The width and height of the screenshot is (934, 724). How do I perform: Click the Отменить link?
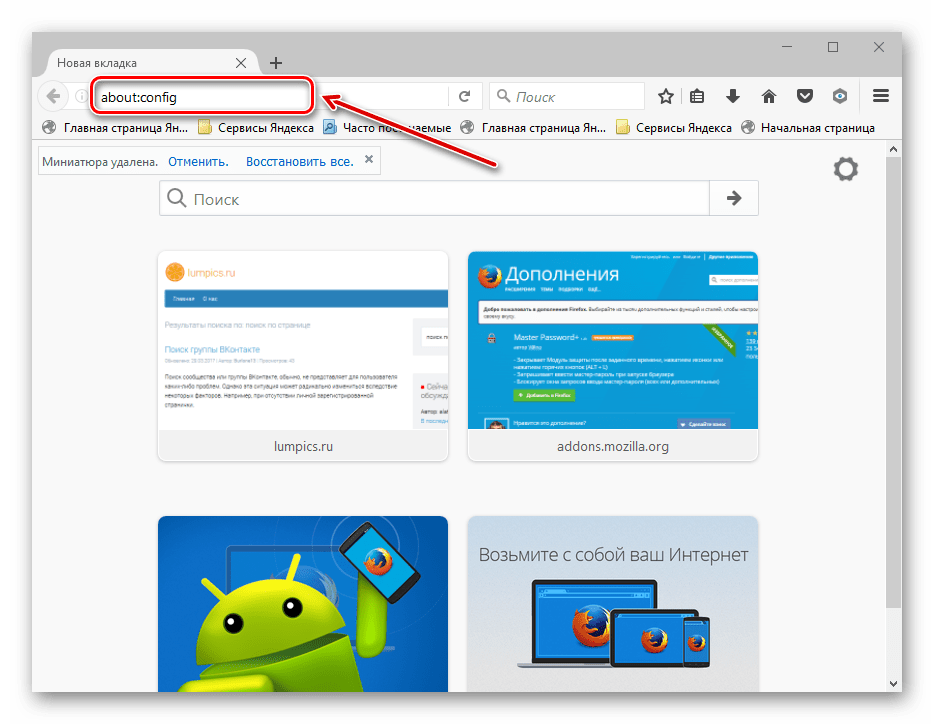coord(198,161)
